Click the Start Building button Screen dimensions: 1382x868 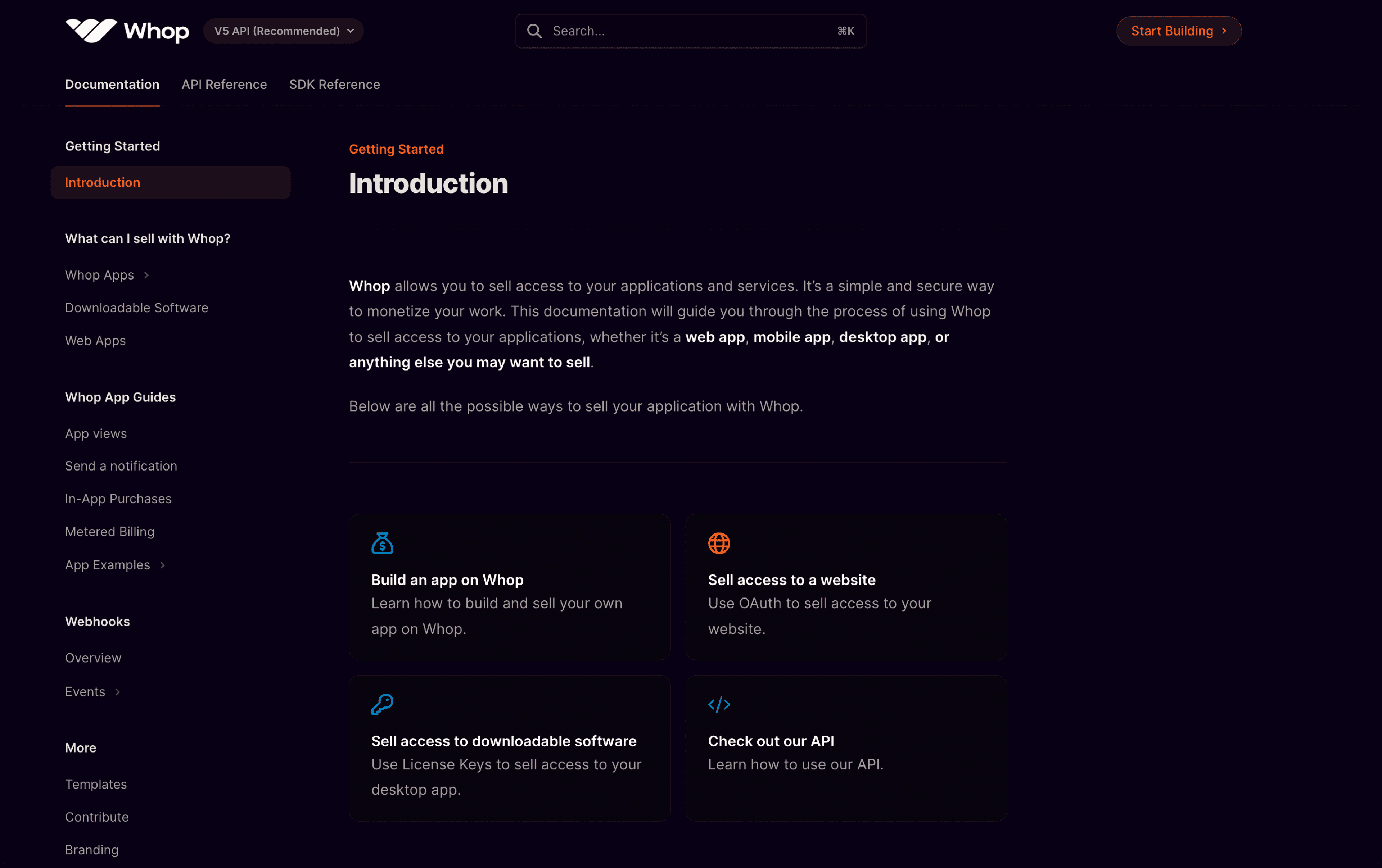point(1179,31)
